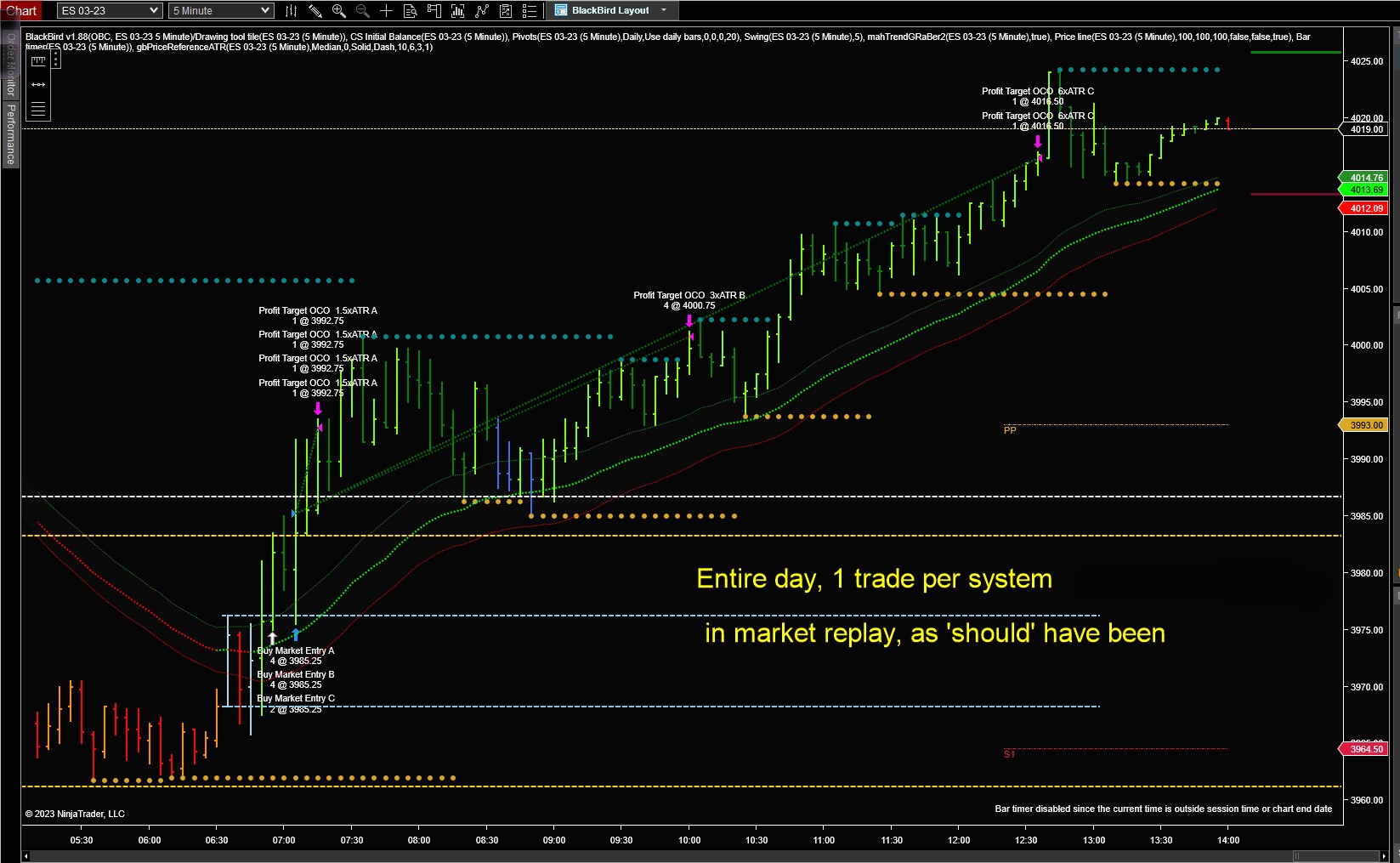1400x863 pixels.
Task: Click the horizontal double-arrow tile icon
Action: [x=38, y=84]
